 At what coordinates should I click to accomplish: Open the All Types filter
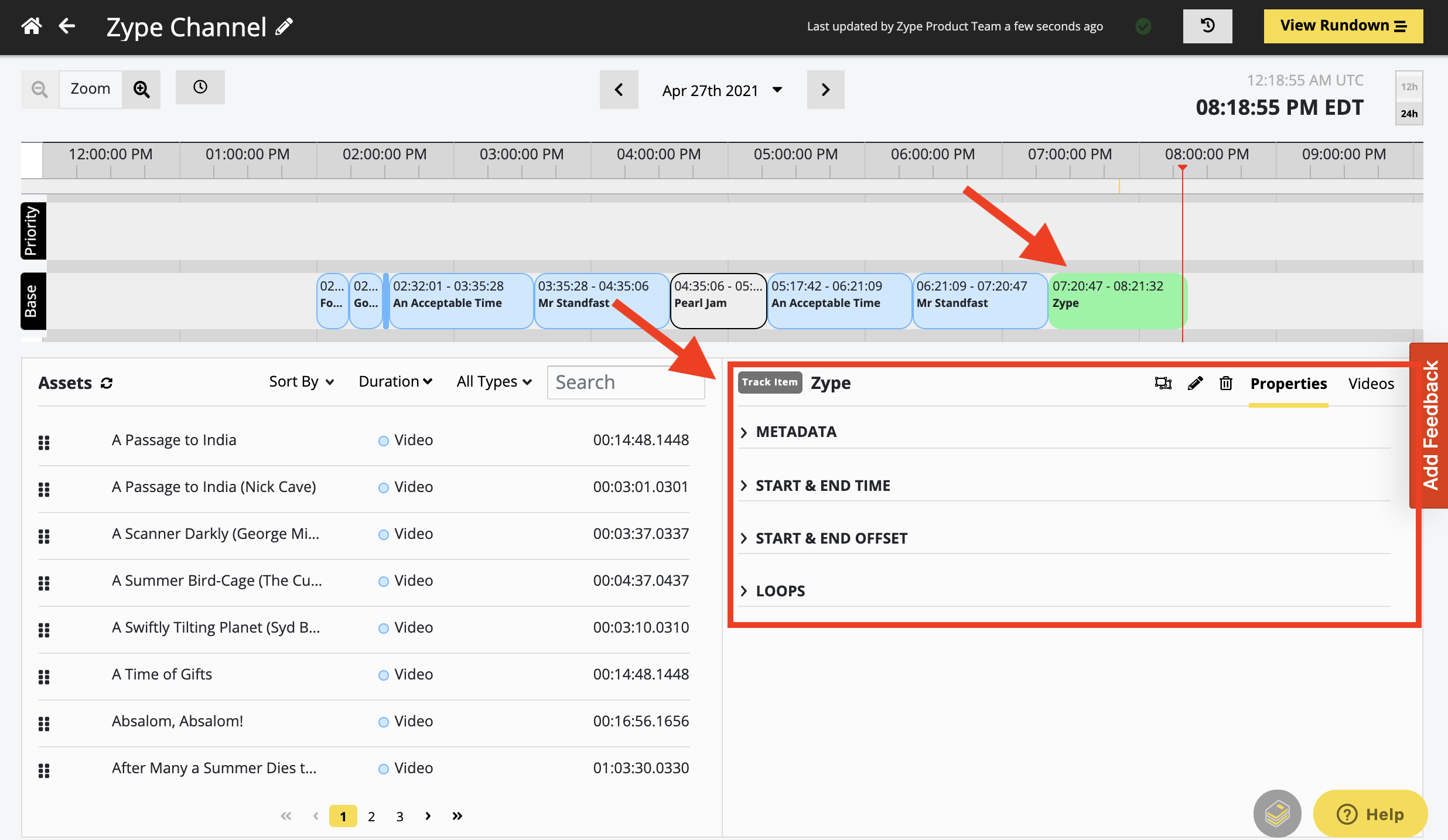494,382
